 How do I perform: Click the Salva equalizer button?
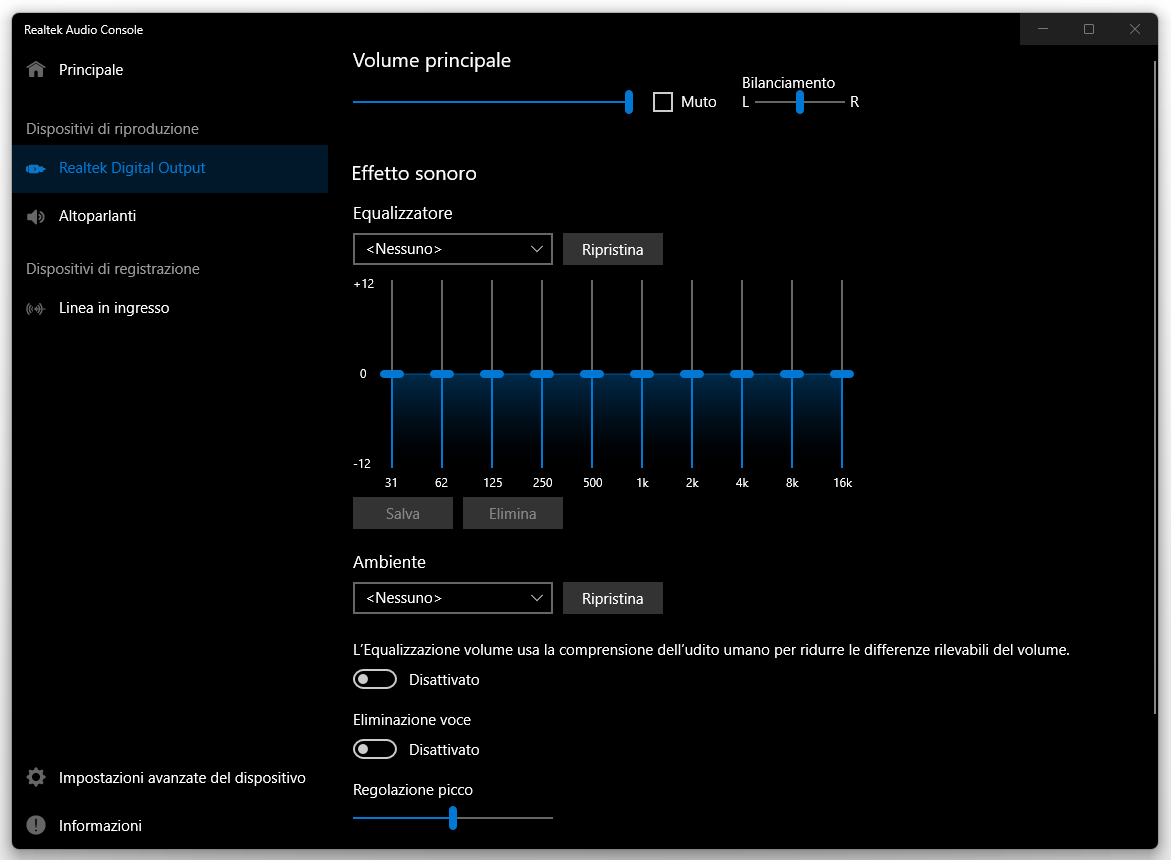[403, 514]
